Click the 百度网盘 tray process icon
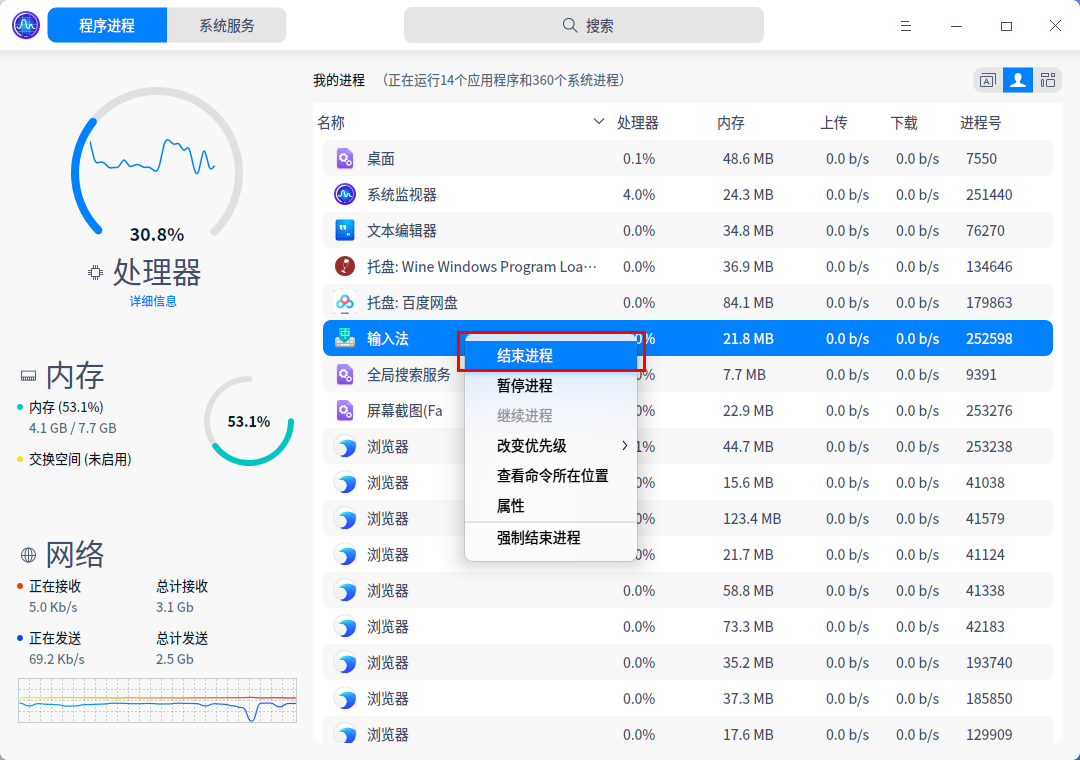The height and width of the screenshot is (760, 1080). (x=345, y=302)
